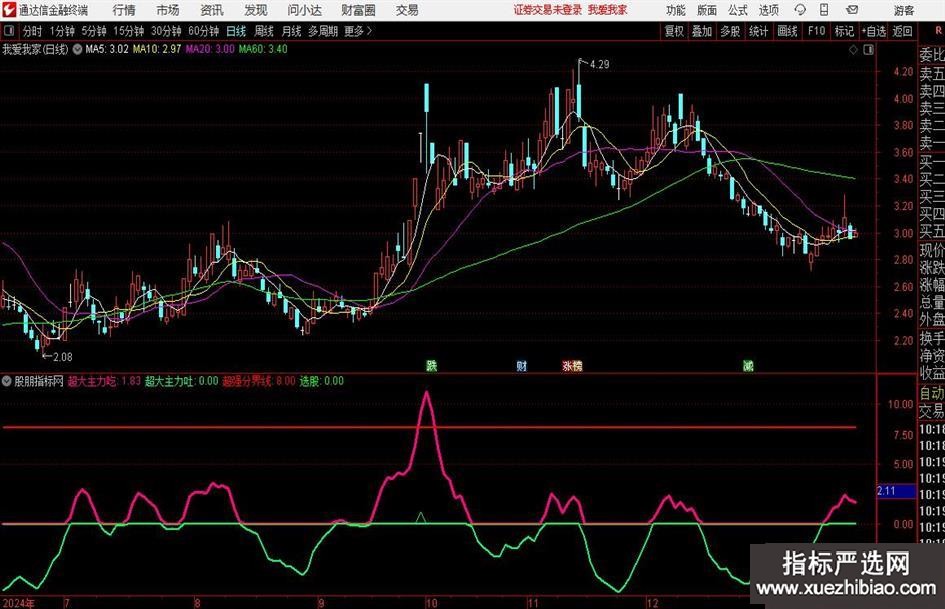945x609 pixels.
Task: Expand the 股朋指标网 indicator dropdown
Action: tap(7, 381)
